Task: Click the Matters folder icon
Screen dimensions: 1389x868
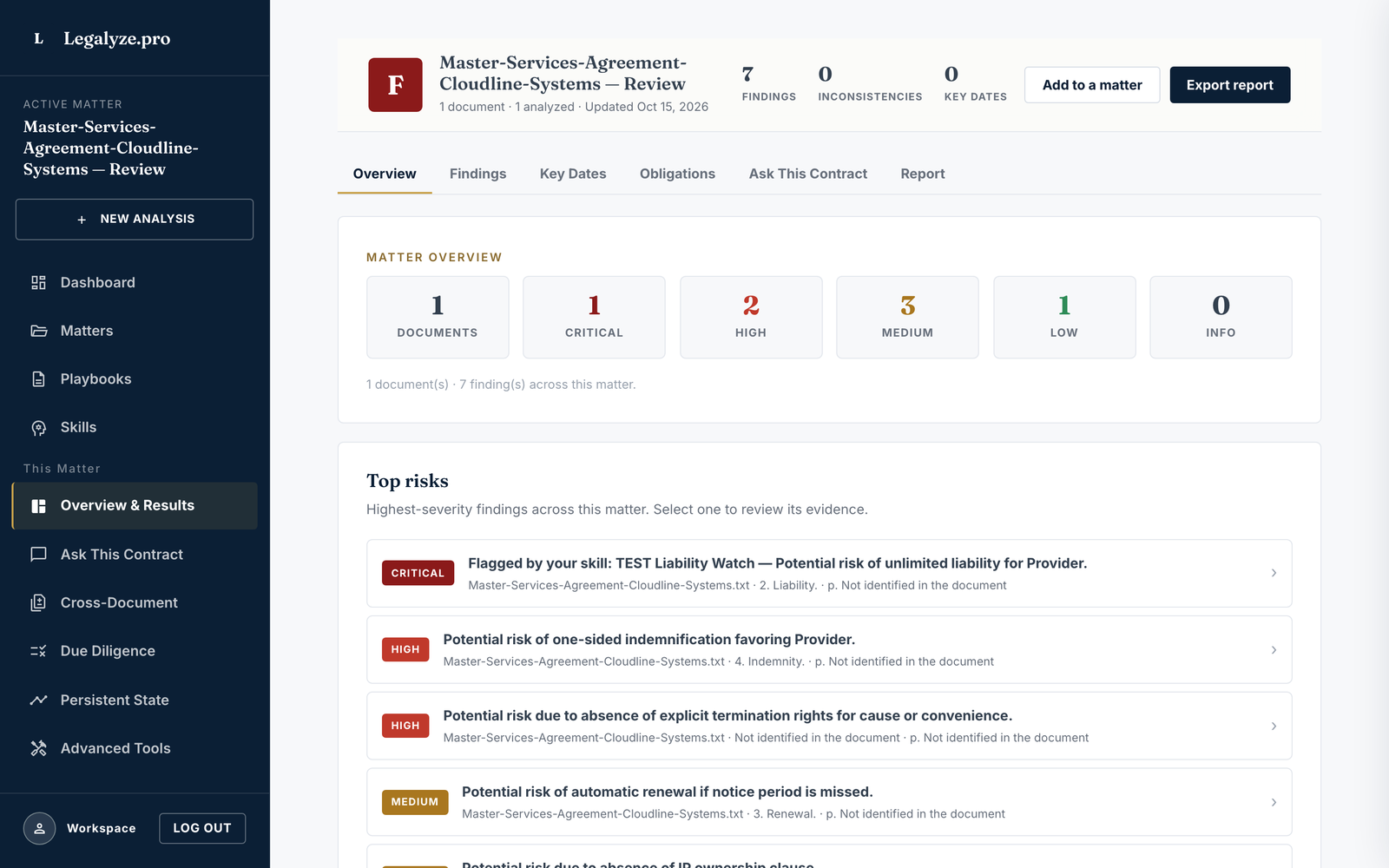Action: tap(38, 331)
